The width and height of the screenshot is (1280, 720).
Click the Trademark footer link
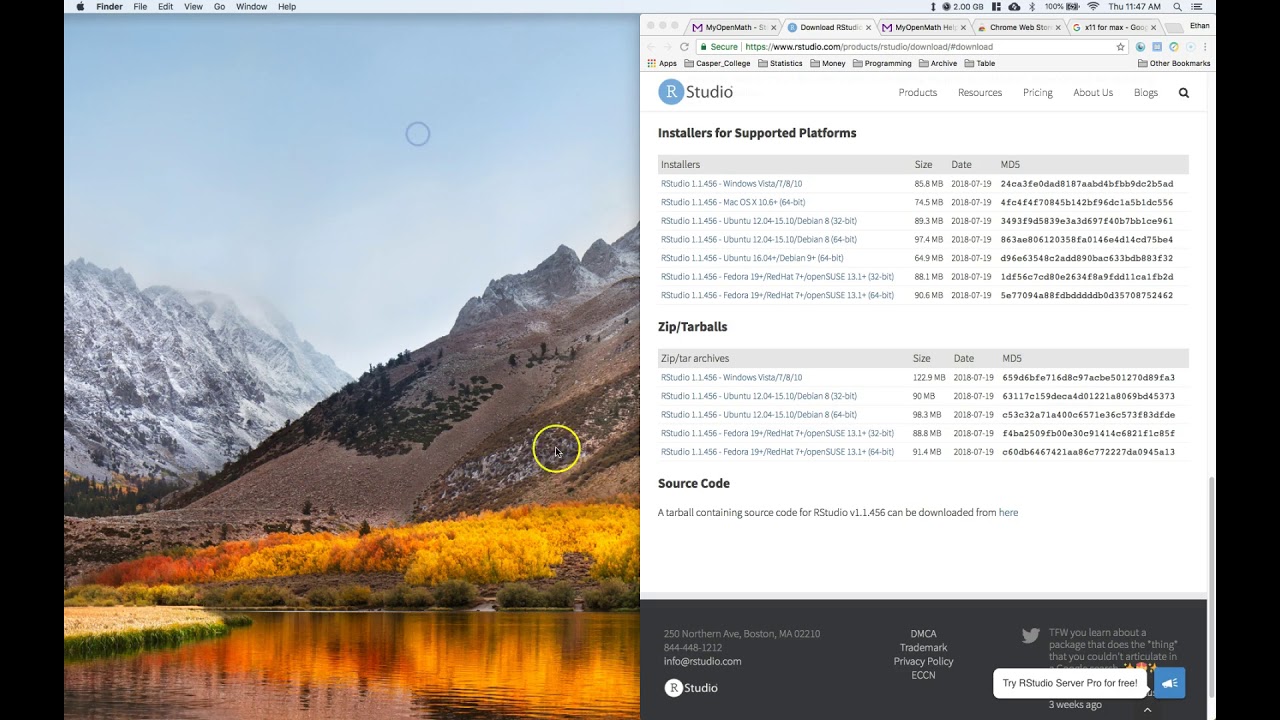pyautogui.click(x=923, y=648)
